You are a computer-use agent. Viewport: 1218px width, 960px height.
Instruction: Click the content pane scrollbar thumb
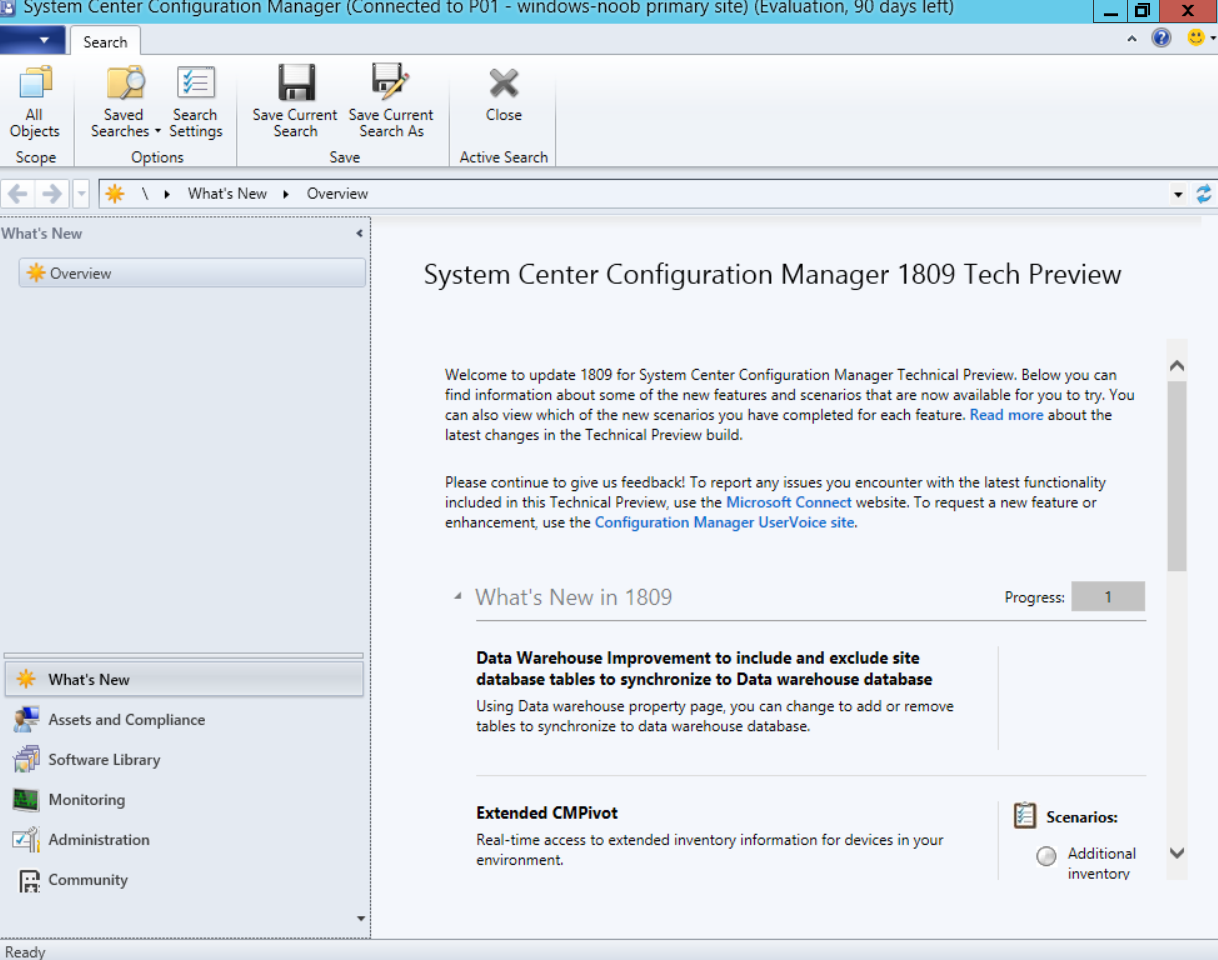(1177, 476)
